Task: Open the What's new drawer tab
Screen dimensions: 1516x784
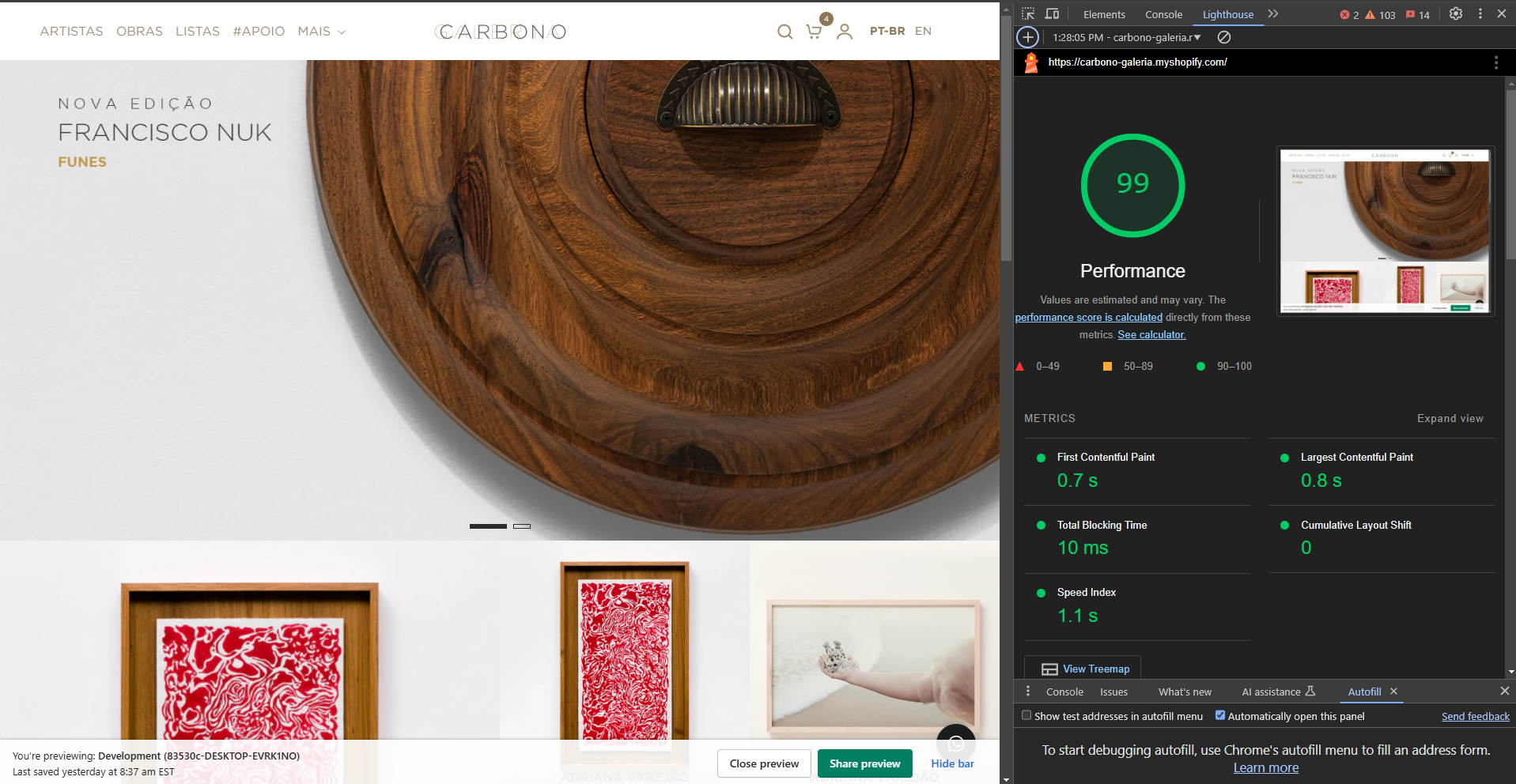Action: click(1185, 692)
